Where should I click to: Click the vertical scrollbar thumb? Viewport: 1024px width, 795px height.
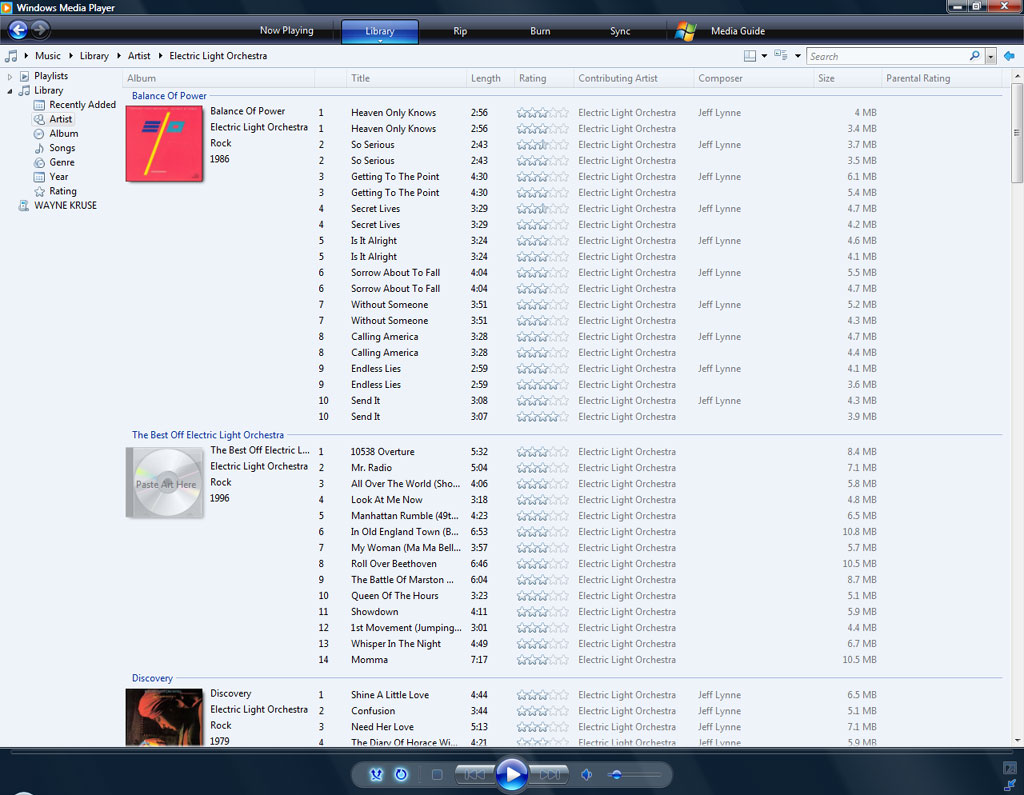[1017, 133]
